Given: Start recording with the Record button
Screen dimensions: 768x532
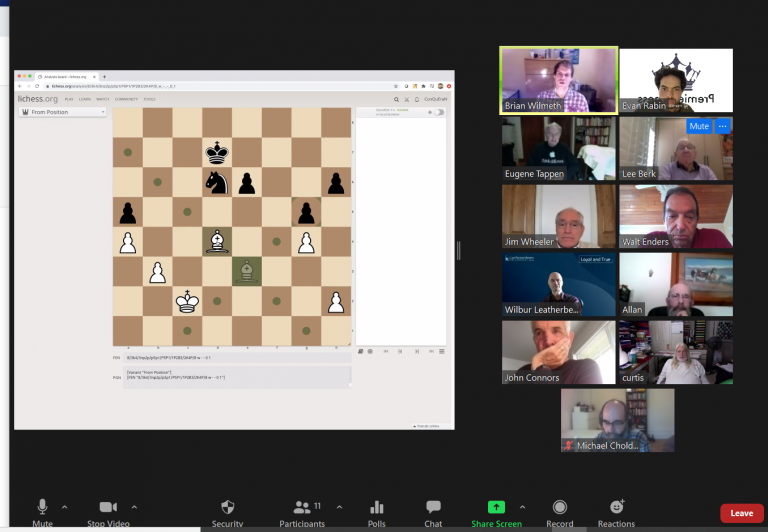Looking at the screenshot, I should pos(560,508).
